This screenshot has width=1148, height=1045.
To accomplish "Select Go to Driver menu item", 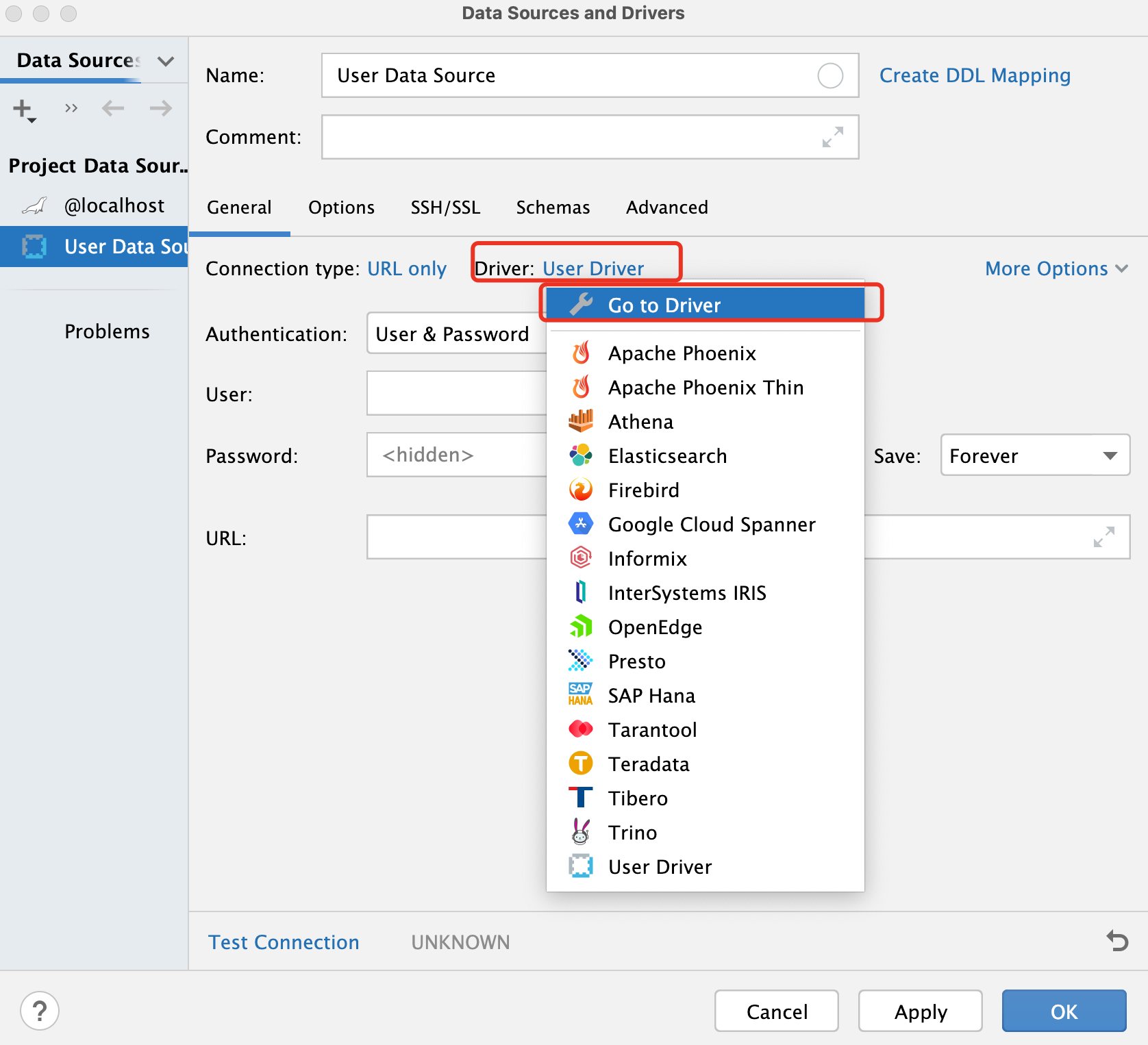I will point(705,305).
